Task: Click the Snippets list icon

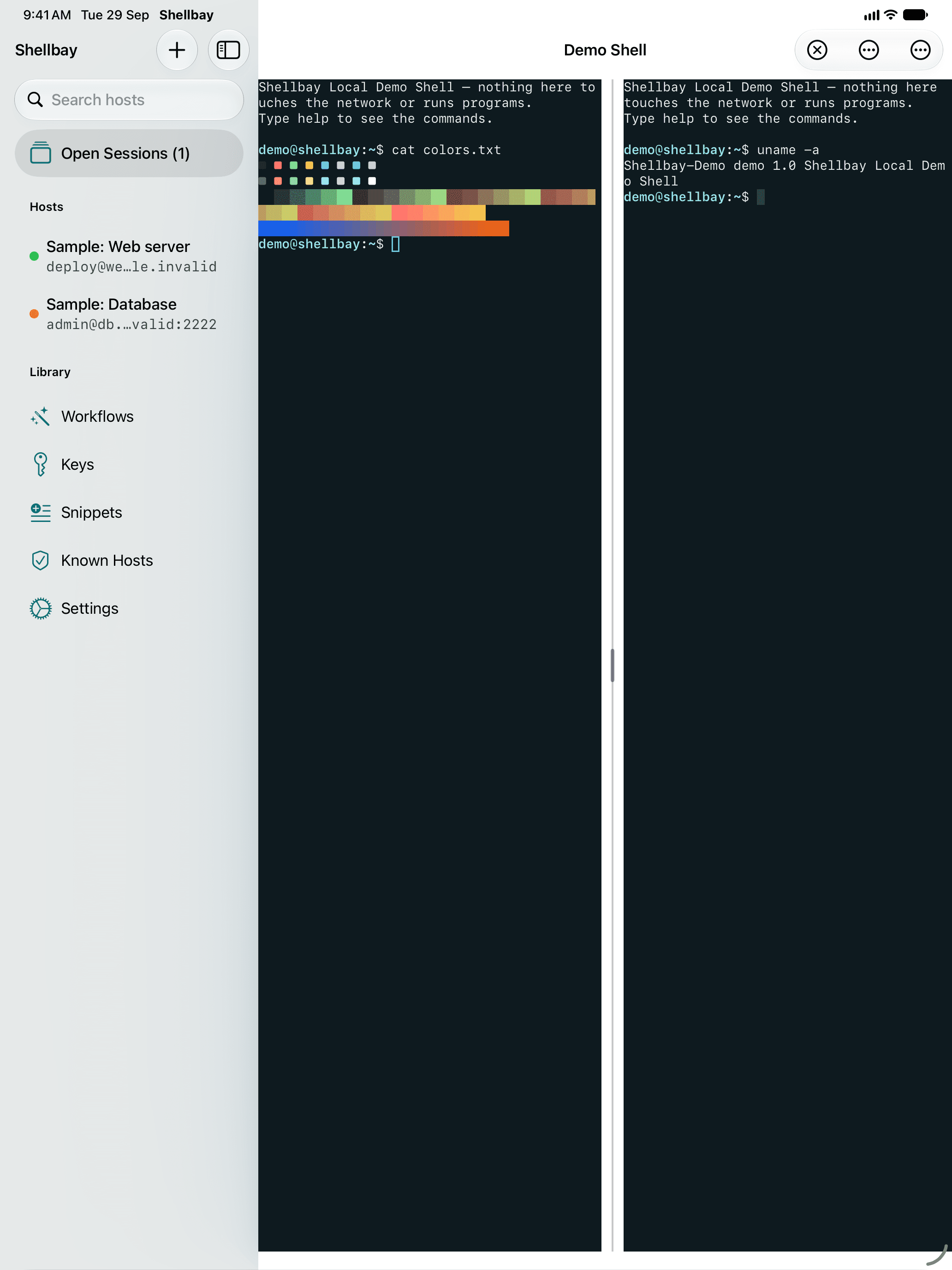Action: tap(40, 512)
